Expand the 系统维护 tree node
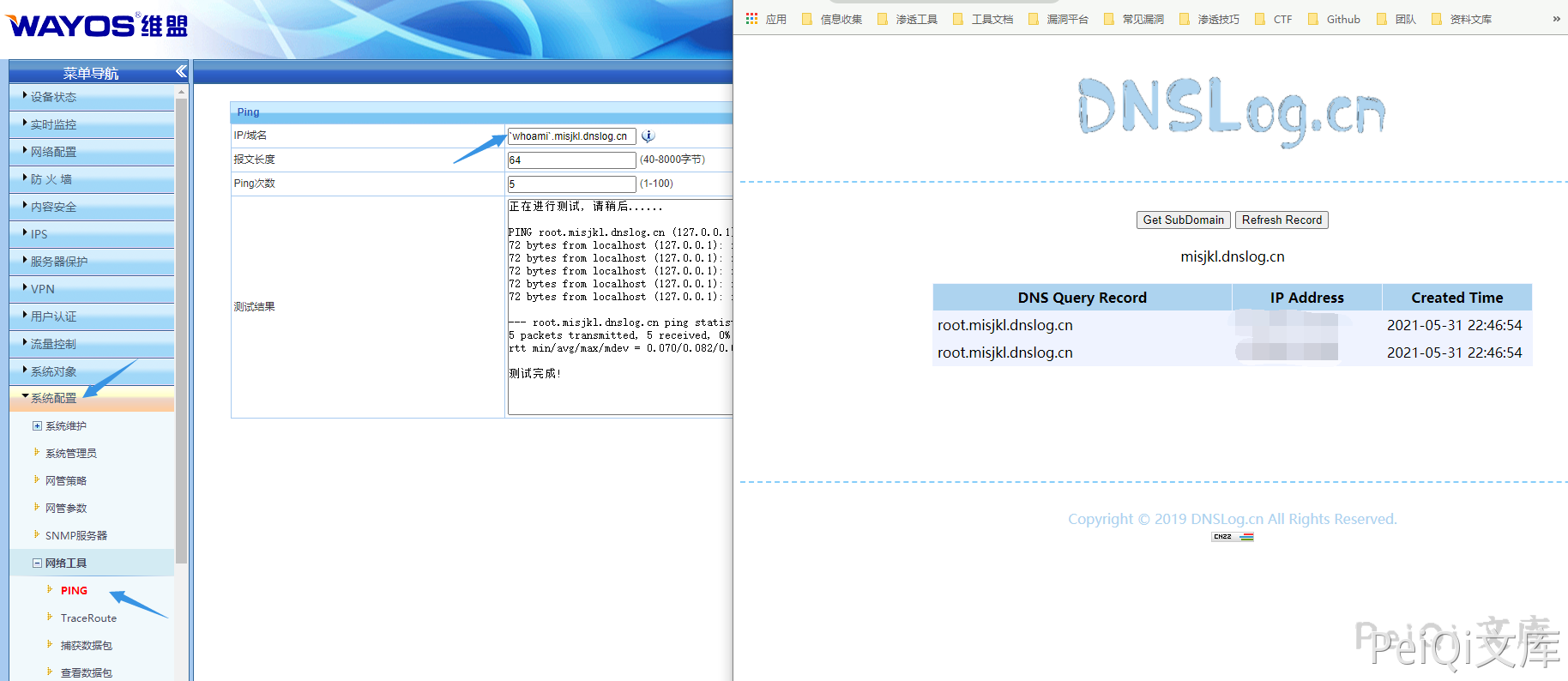 (x=37, y=426)
